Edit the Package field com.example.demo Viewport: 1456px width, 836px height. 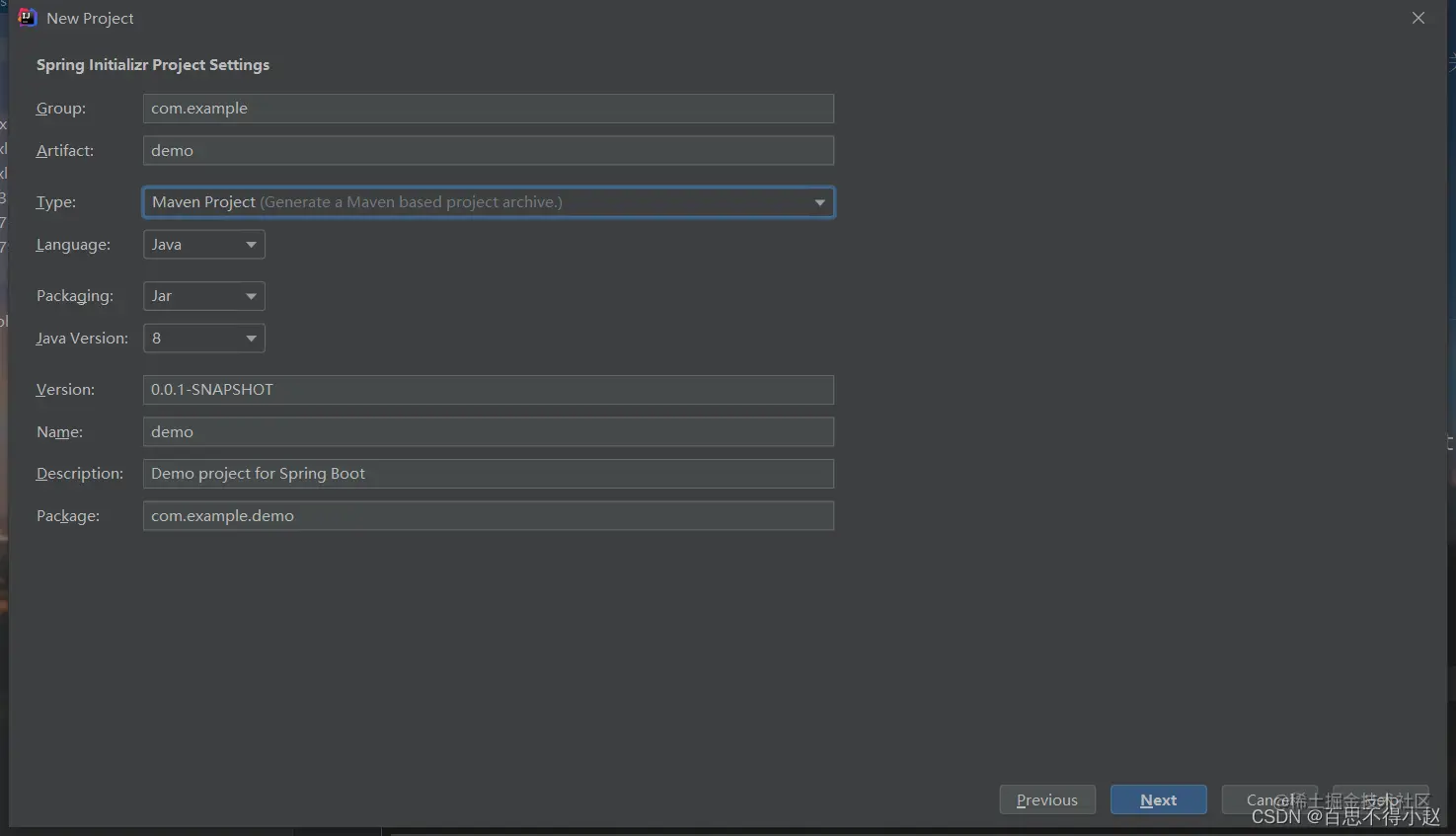click(x=489, y=515)
